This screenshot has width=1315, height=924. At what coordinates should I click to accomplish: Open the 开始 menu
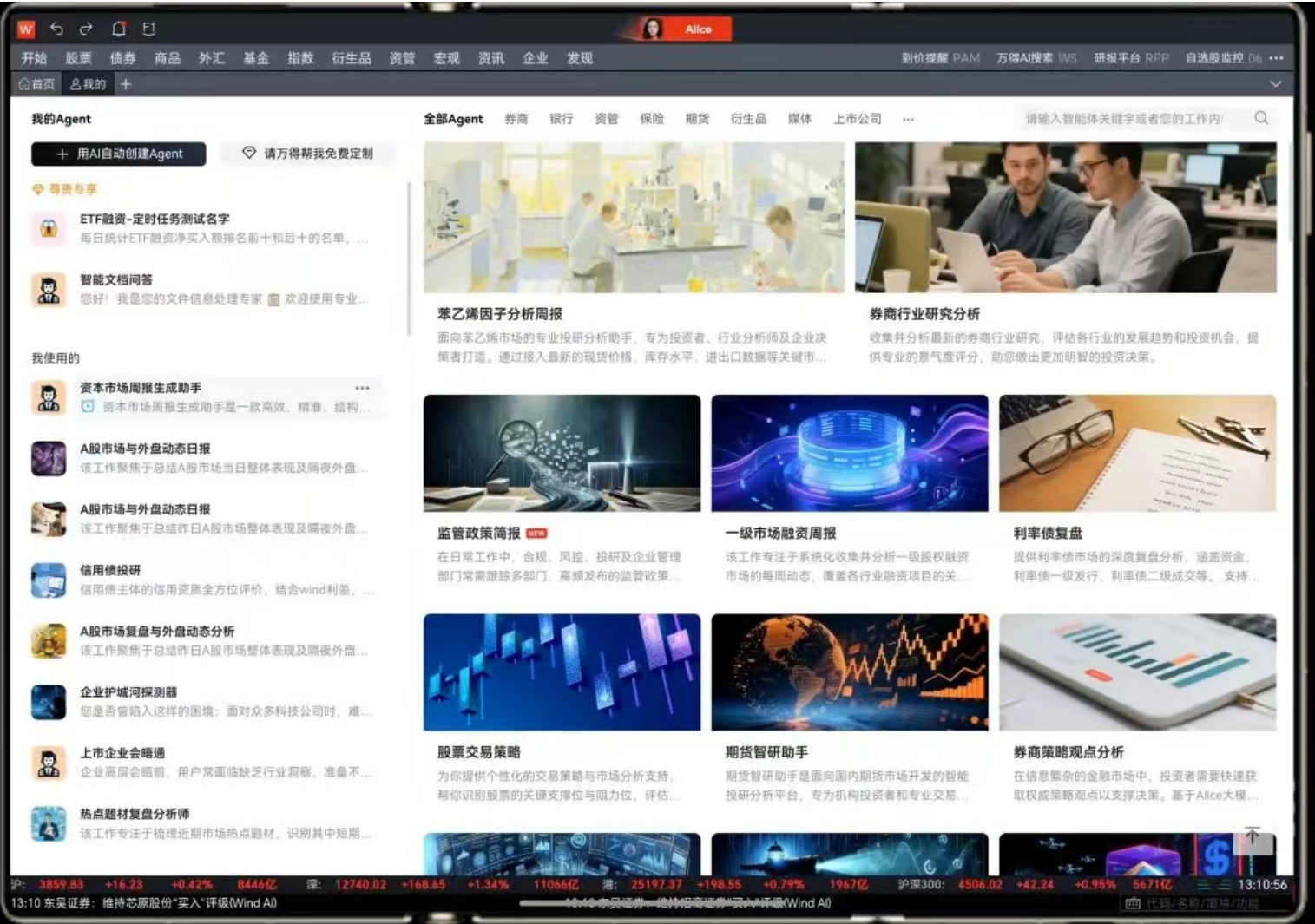pyautogui.click(x=34, y=58)
